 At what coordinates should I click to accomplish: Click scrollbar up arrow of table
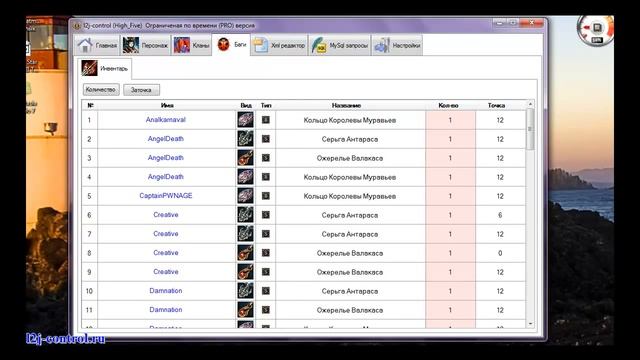point(530,104)
